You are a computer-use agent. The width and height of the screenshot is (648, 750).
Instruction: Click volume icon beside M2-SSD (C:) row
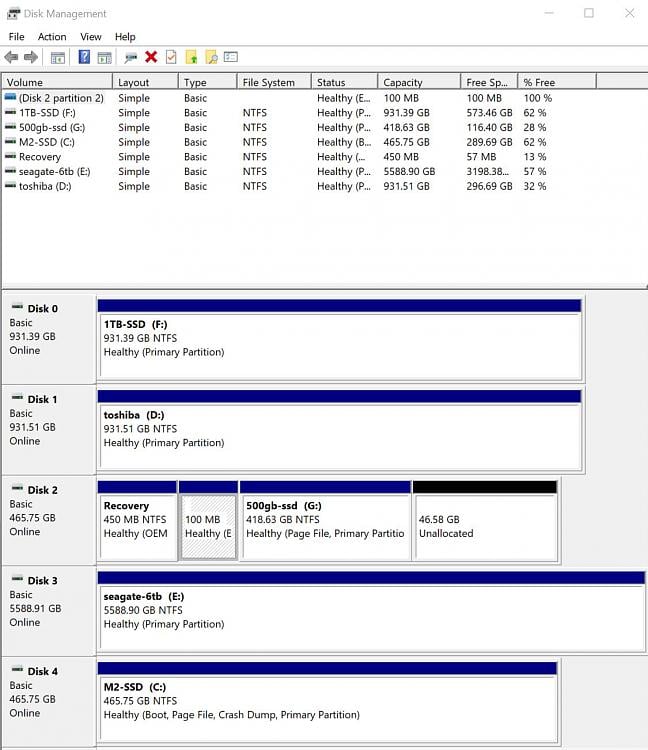coord(11,142)
